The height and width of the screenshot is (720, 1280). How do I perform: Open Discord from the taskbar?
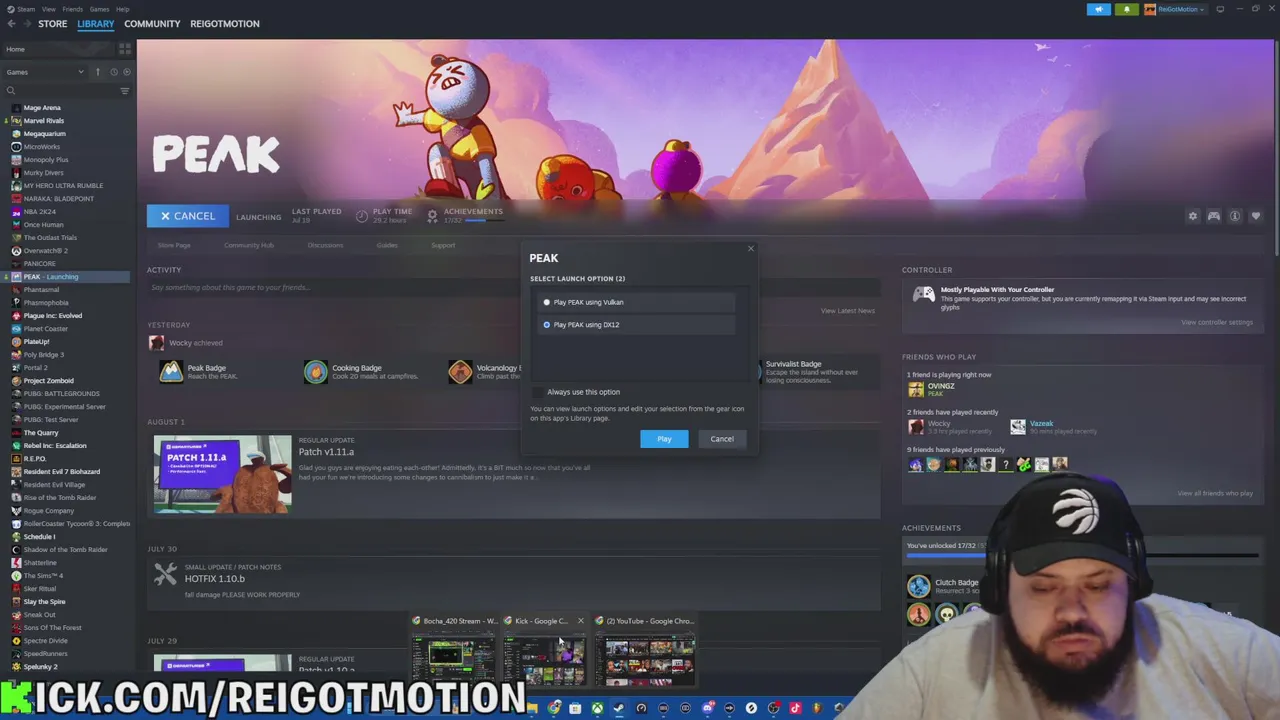tap(707, 708)
